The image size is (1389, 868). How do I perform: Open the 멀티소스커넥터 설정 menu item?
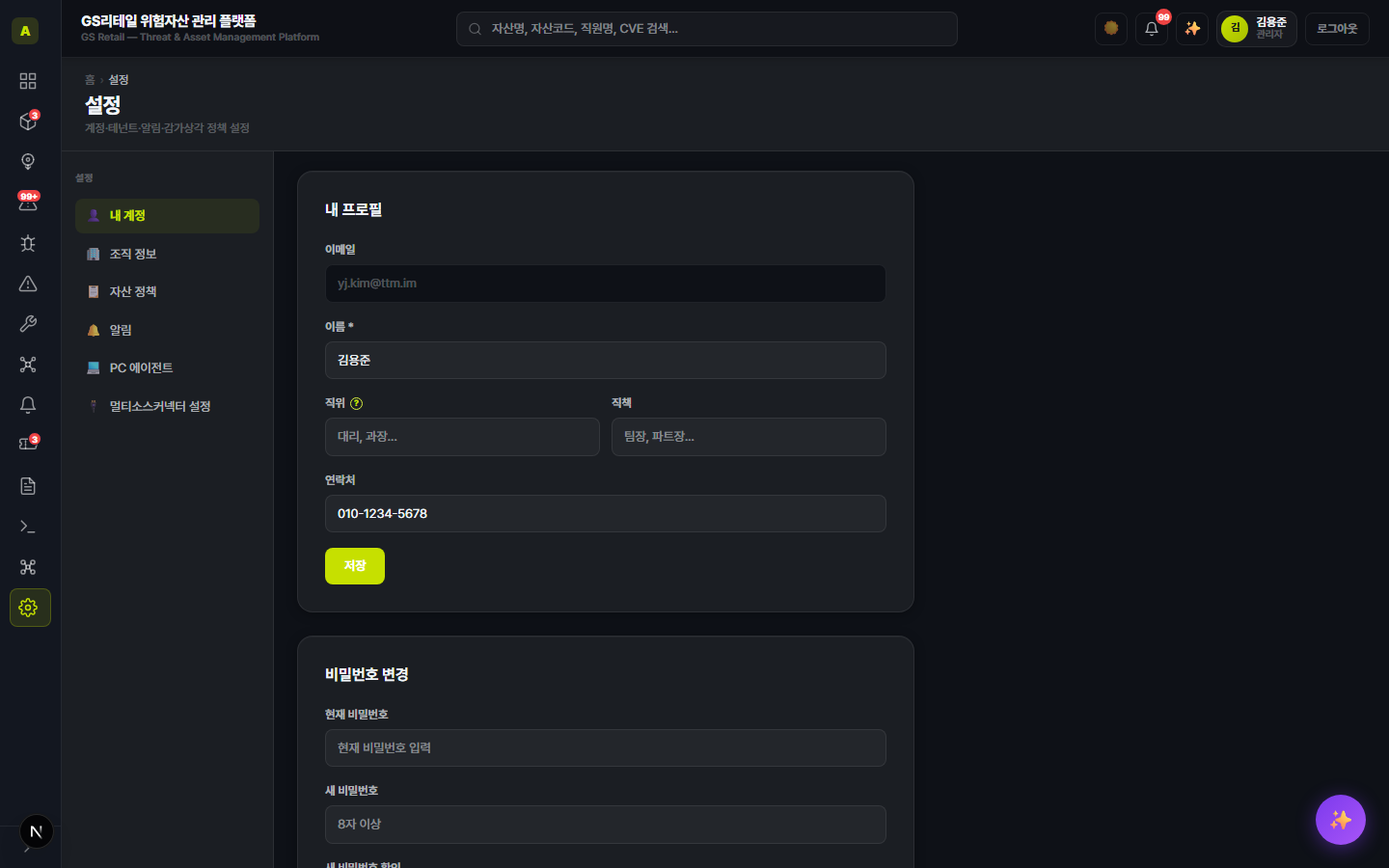(x=167, y=406)
